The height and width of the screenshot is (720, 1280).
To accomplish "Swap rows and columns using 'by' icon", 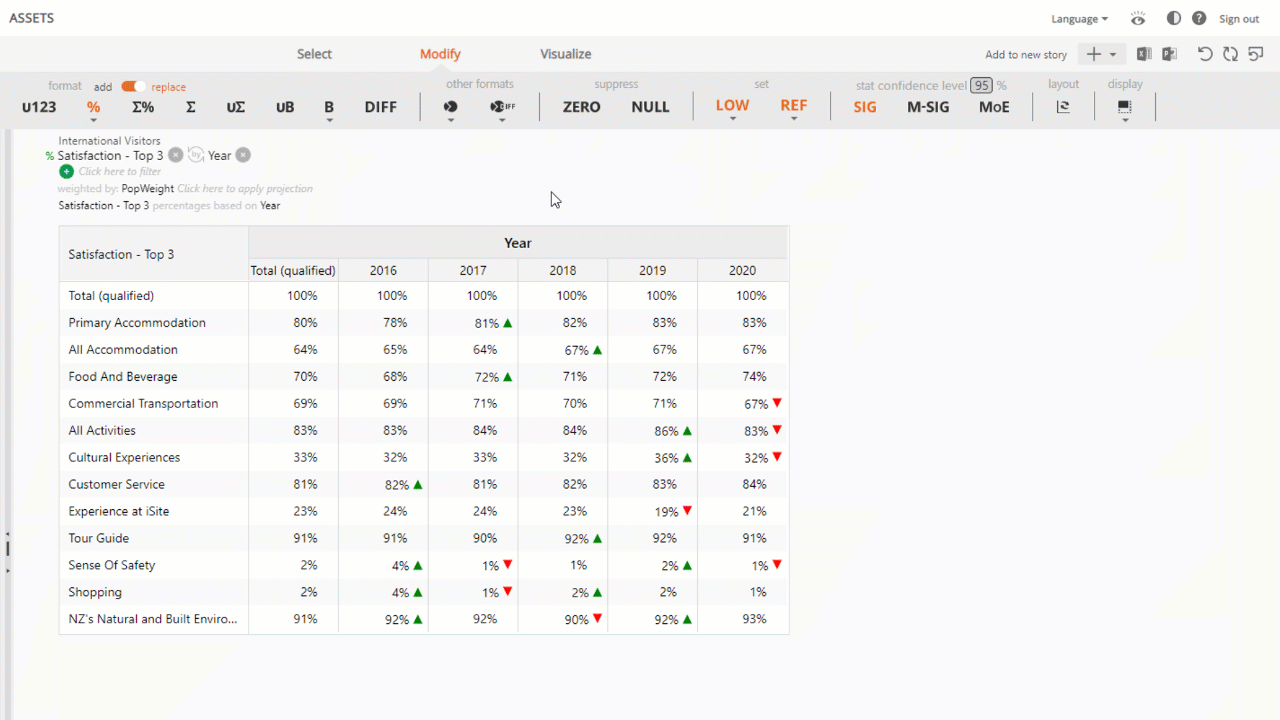I will point(196,155).
